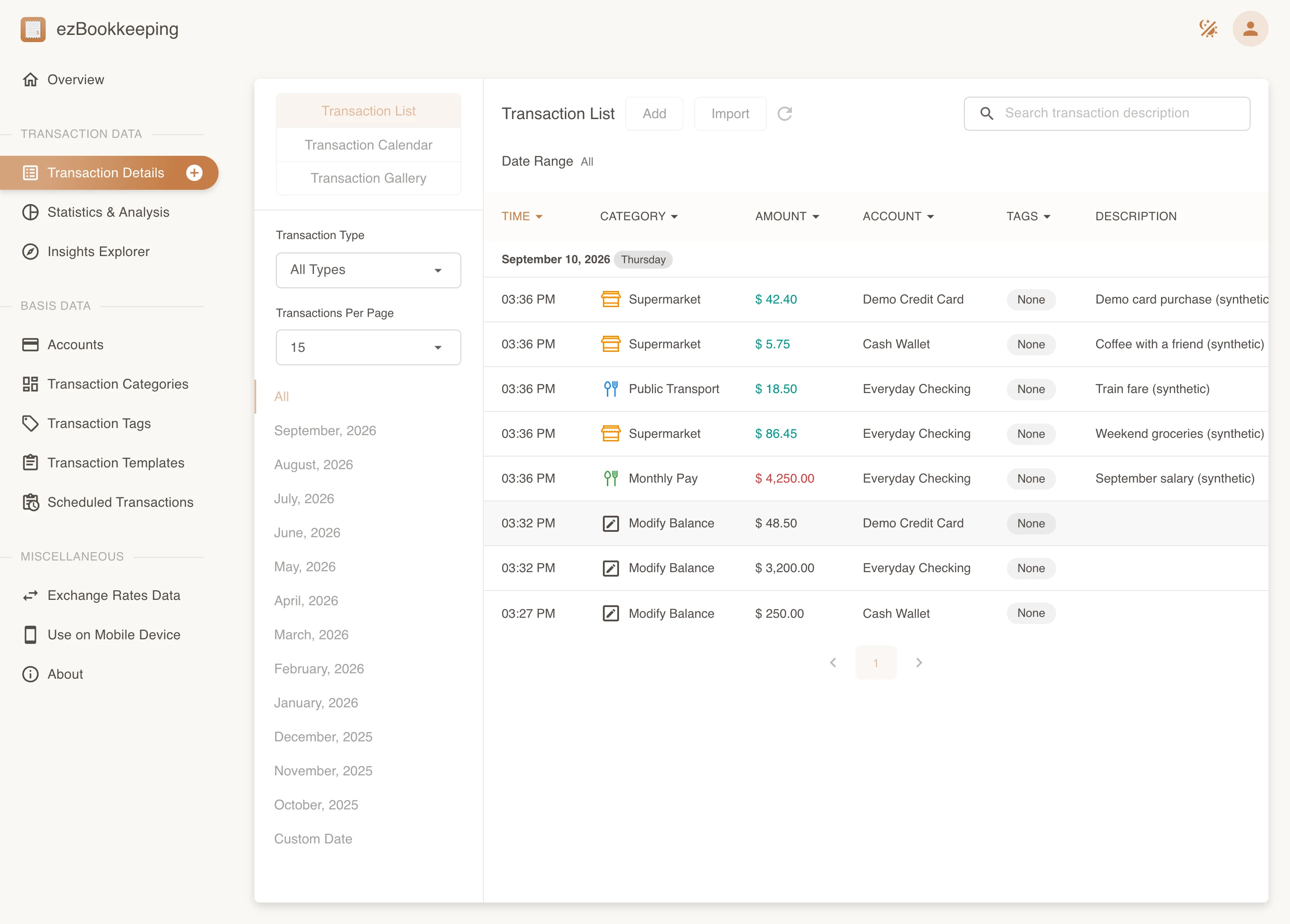Open the CATEGORY column filter dropdown
The height and width of the screenshot is (924, 1290).
639,216
